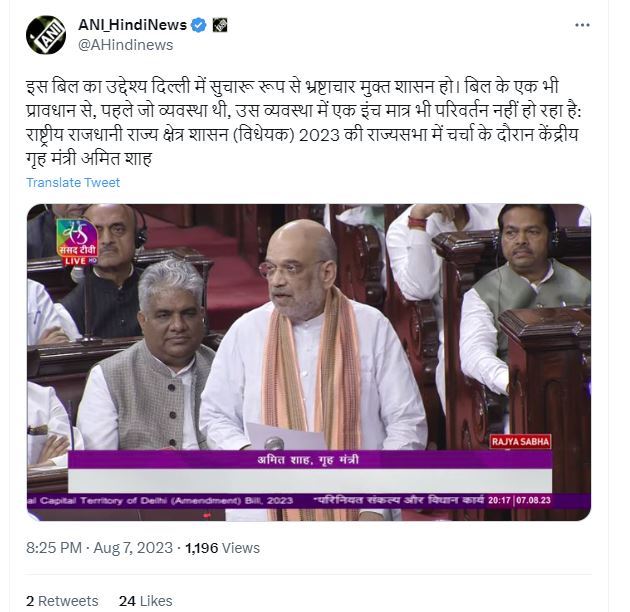Click the purple Amit Shah name caption banner
This screenshot has height=612, width=630.
pos(310,459)
